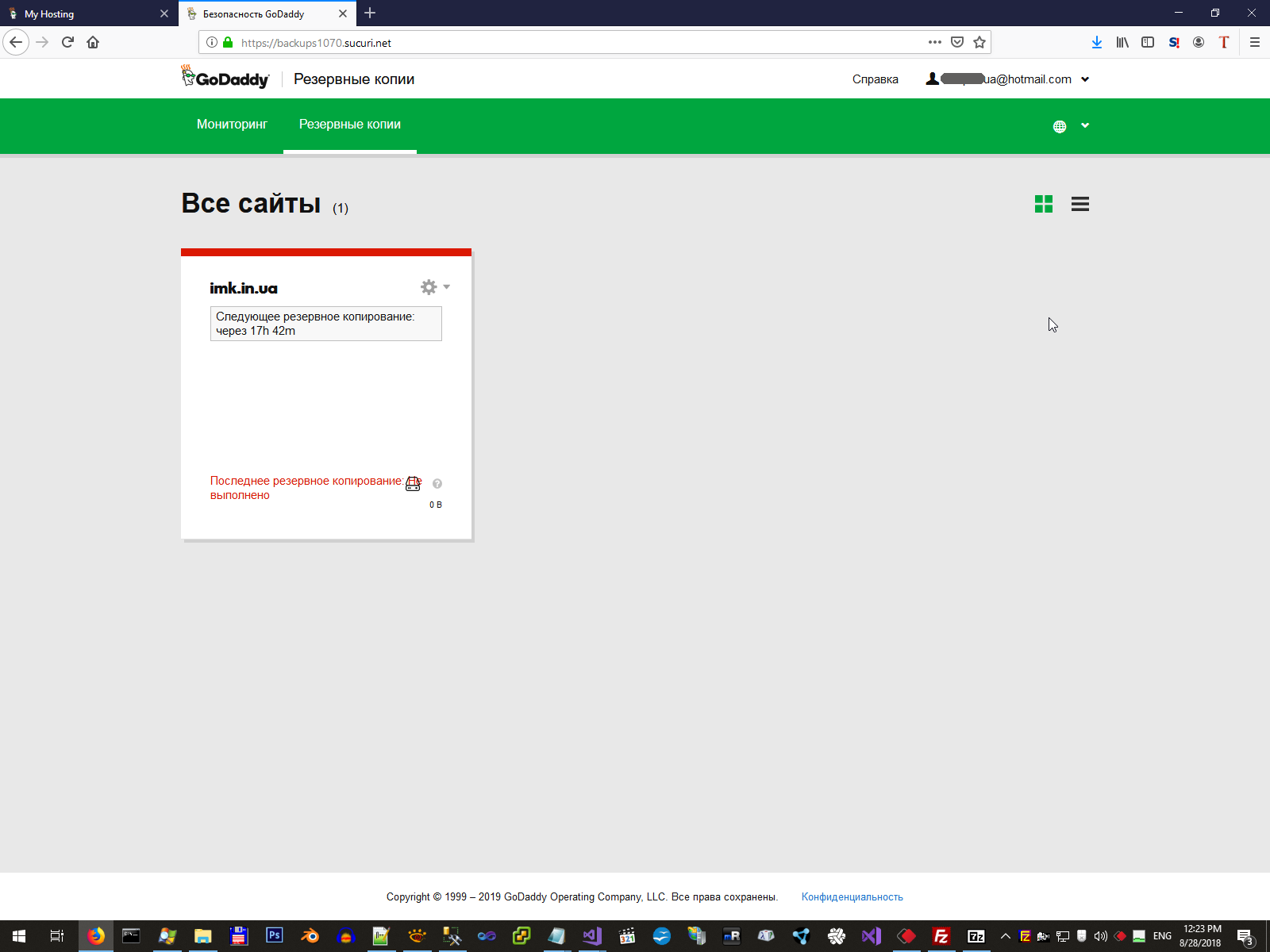Reload the current page

pos(67,42)
